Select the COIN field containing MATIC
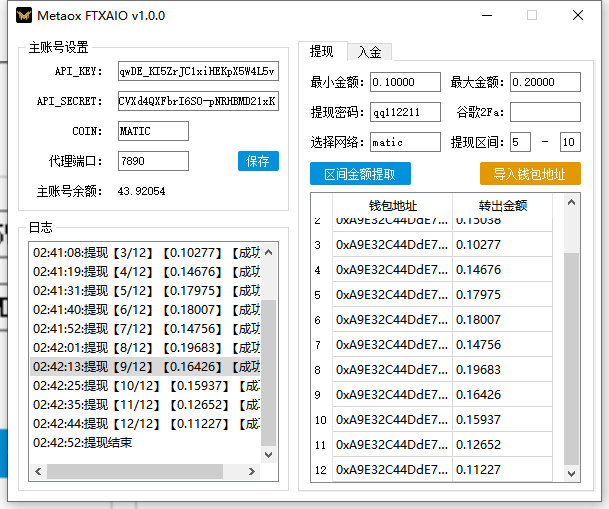The image size is (609, 509). click(x=152, y=131)
